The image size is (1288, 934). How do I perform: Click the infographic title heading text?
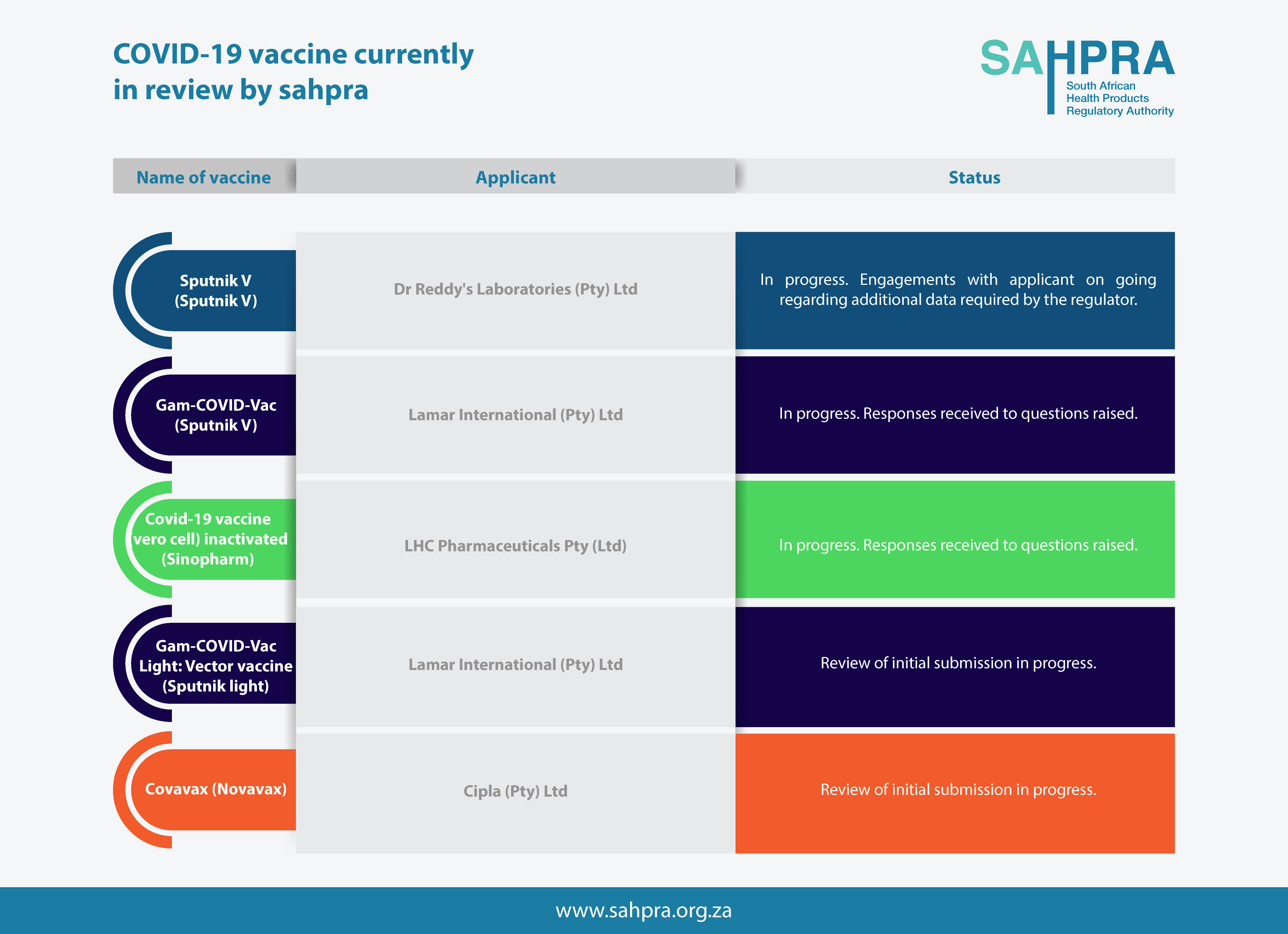(x=293, y=72)
